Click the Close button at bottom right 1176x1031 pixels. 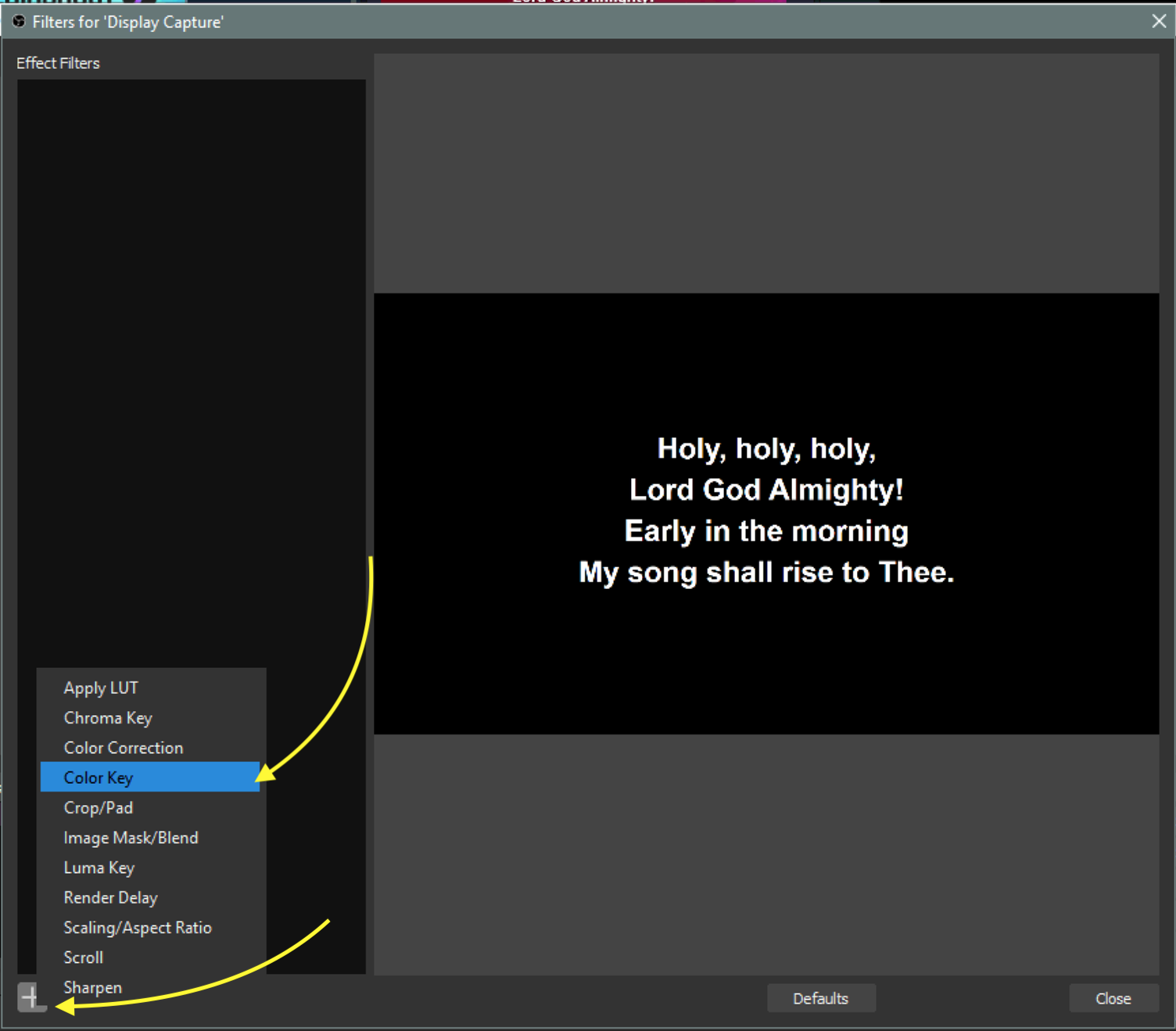[x=1113, y=998]
